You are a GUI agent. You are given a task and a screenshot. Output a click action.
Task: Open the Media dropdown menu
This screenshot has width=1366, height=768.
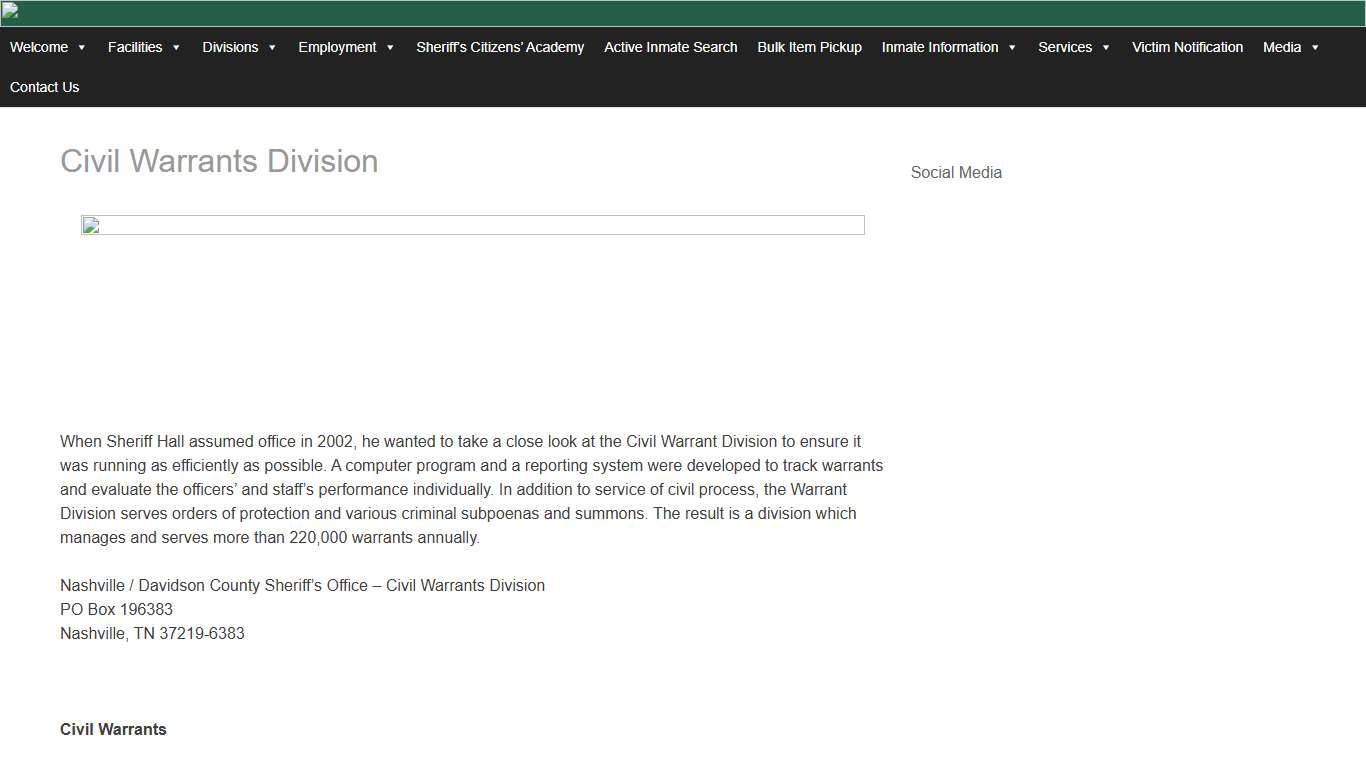click(1283, 47)
